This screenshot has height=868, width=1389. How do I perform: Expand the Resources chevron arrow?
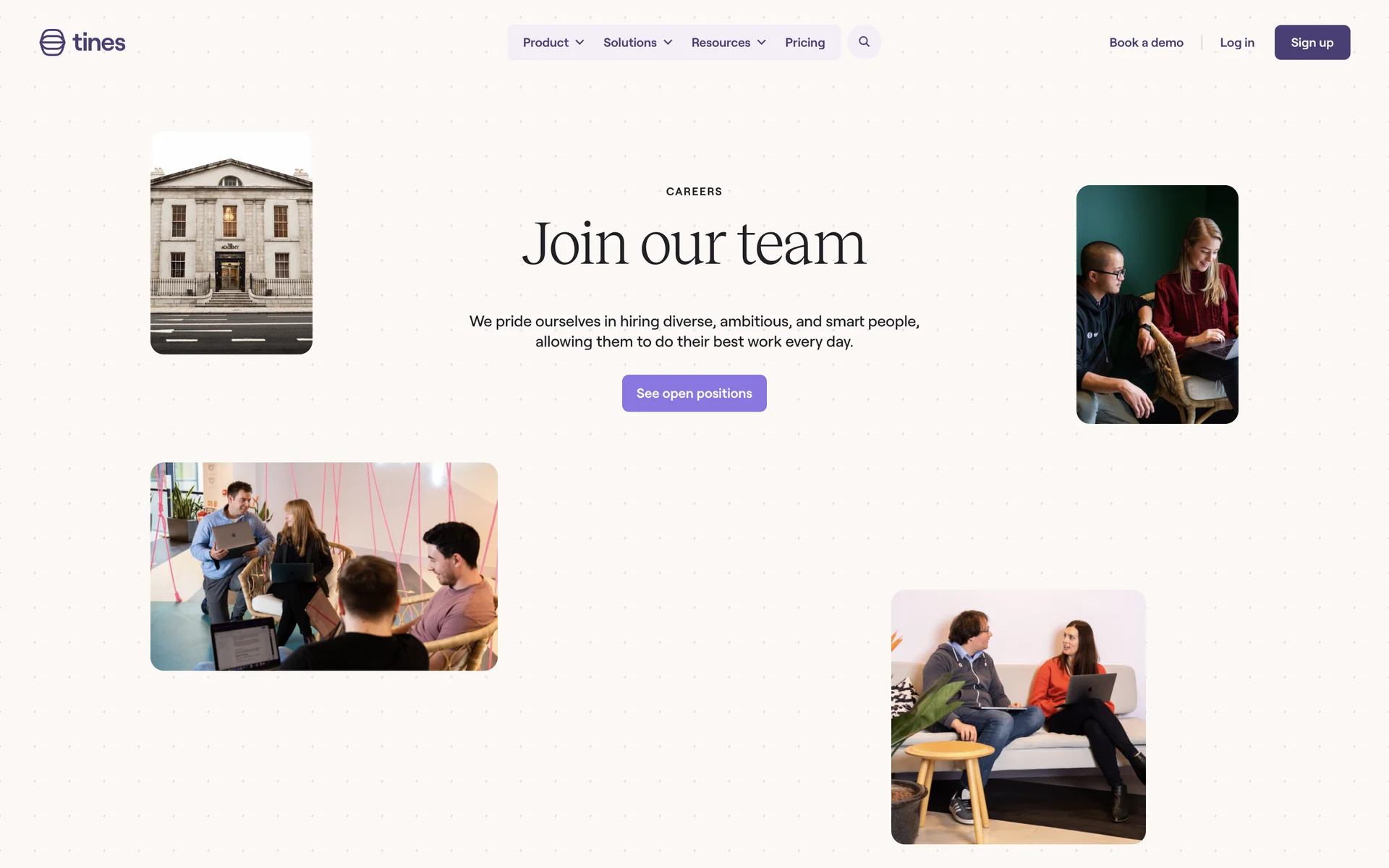(x=761, y=43)
